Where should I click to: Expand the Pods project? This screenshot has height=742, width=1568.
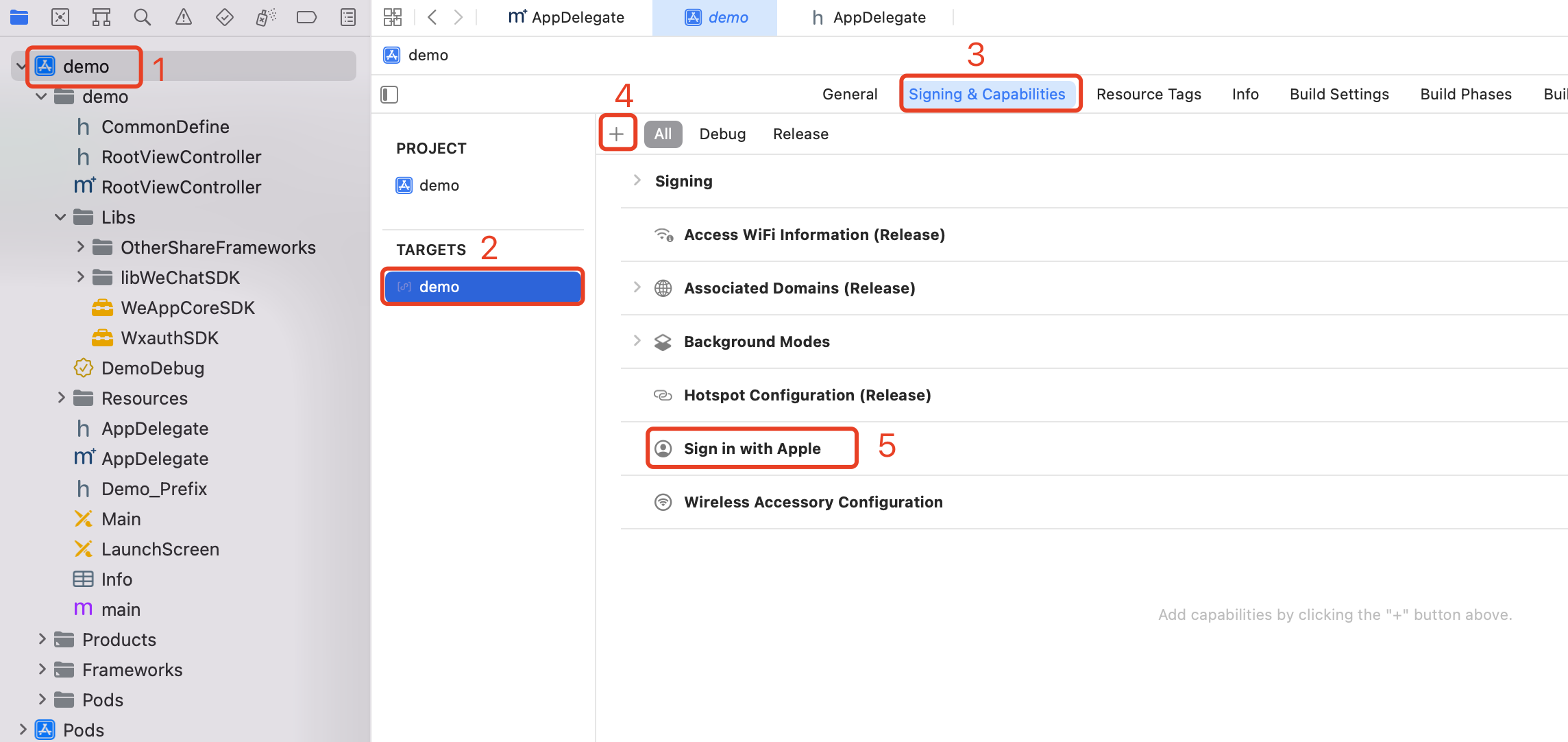click(23, 730)
